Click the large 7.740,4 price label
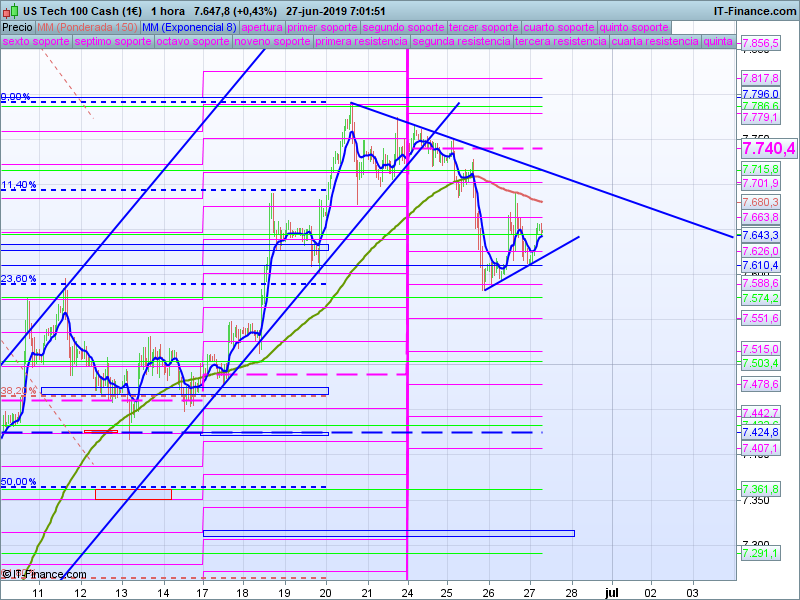The height and width of the screenshot is (600, 800). pyautogui.click(x=768, y=148)
